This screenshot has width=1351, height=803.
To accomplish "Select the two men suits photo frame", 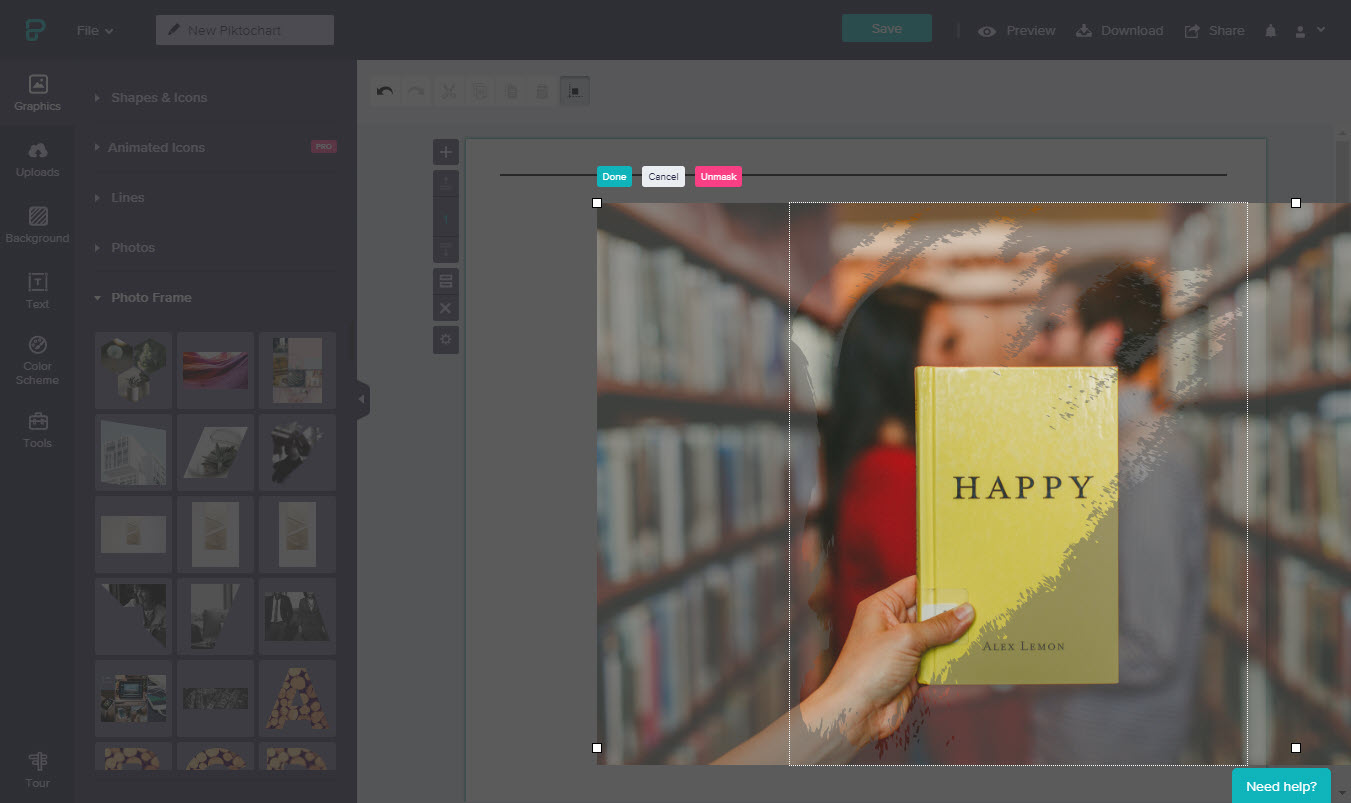I will tap(298, 616).
